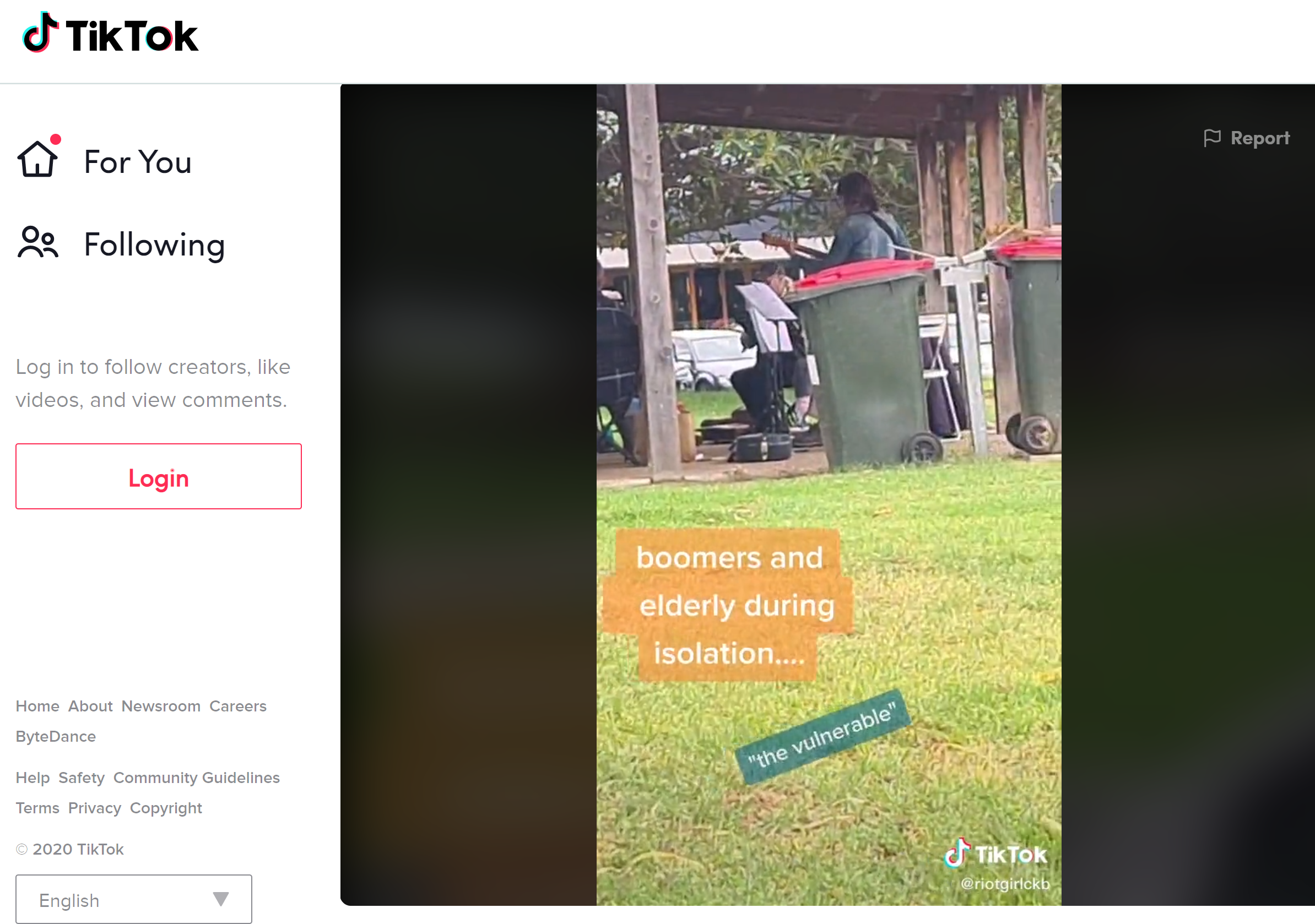The width and height of the screenshot is (1315, 924).
Task: Expand the English language dropdown arrow
Action: [x=221, y=899]
